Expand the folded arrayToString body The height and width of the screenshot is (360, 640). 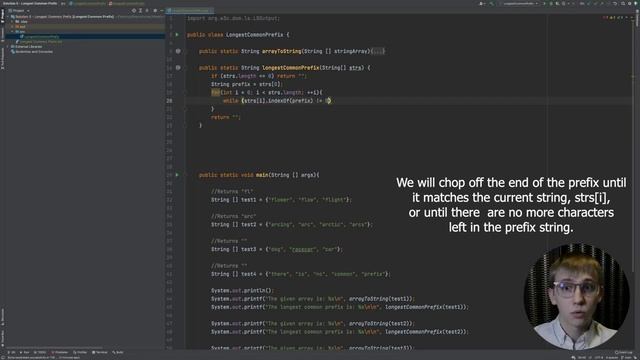(x=378, y=51)
